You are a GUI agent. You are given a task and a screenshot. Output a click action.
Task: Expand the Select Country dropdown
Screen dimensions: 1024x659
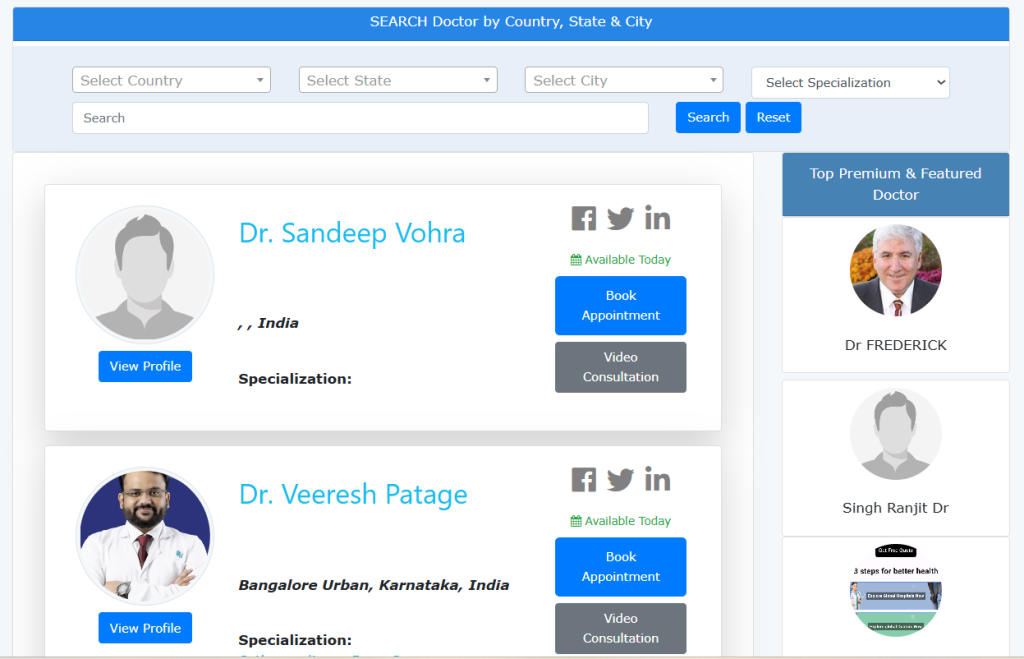click(171, 80)
